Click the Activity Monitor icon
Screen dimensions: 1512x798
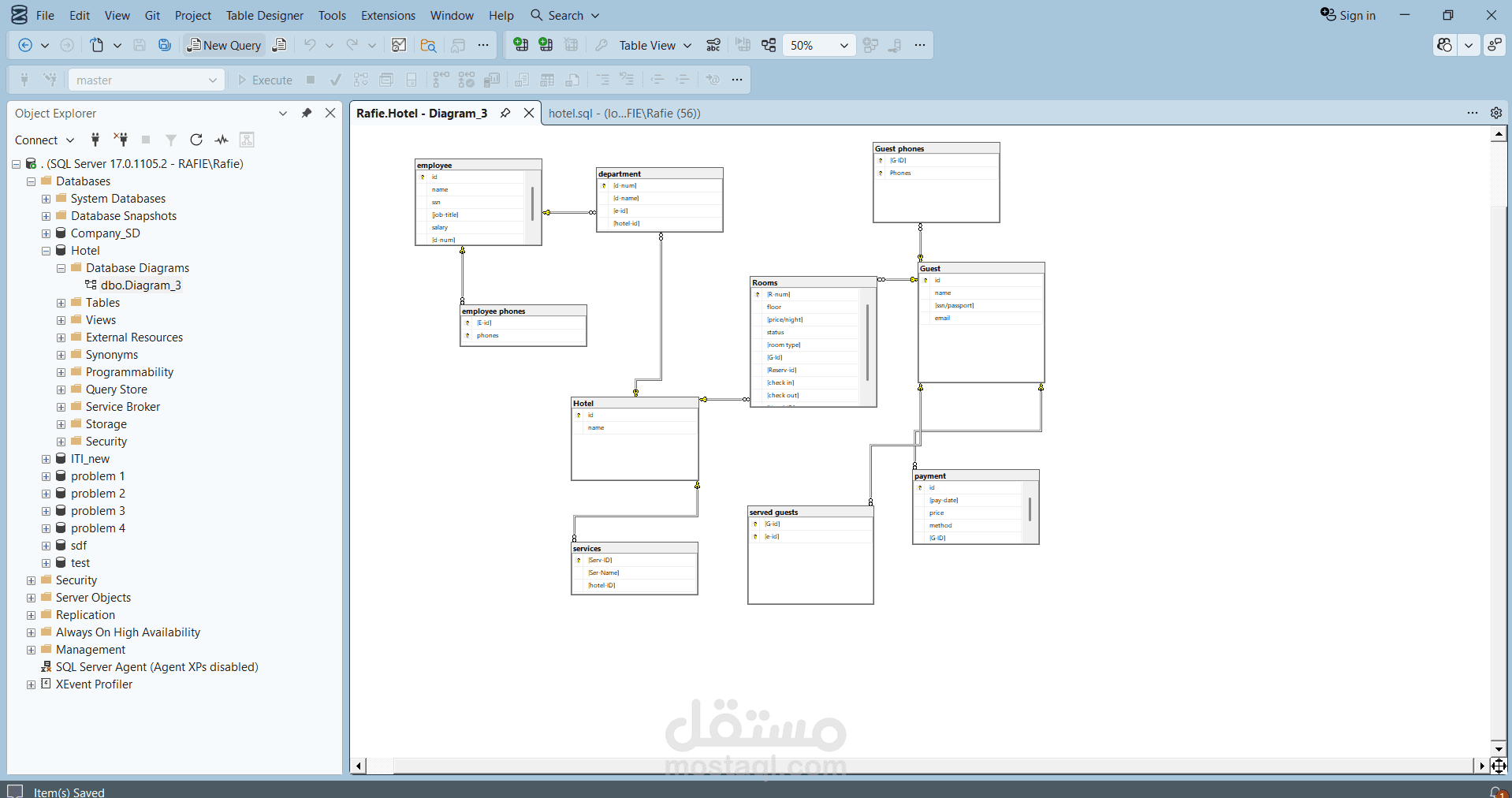tap(399, 45)
